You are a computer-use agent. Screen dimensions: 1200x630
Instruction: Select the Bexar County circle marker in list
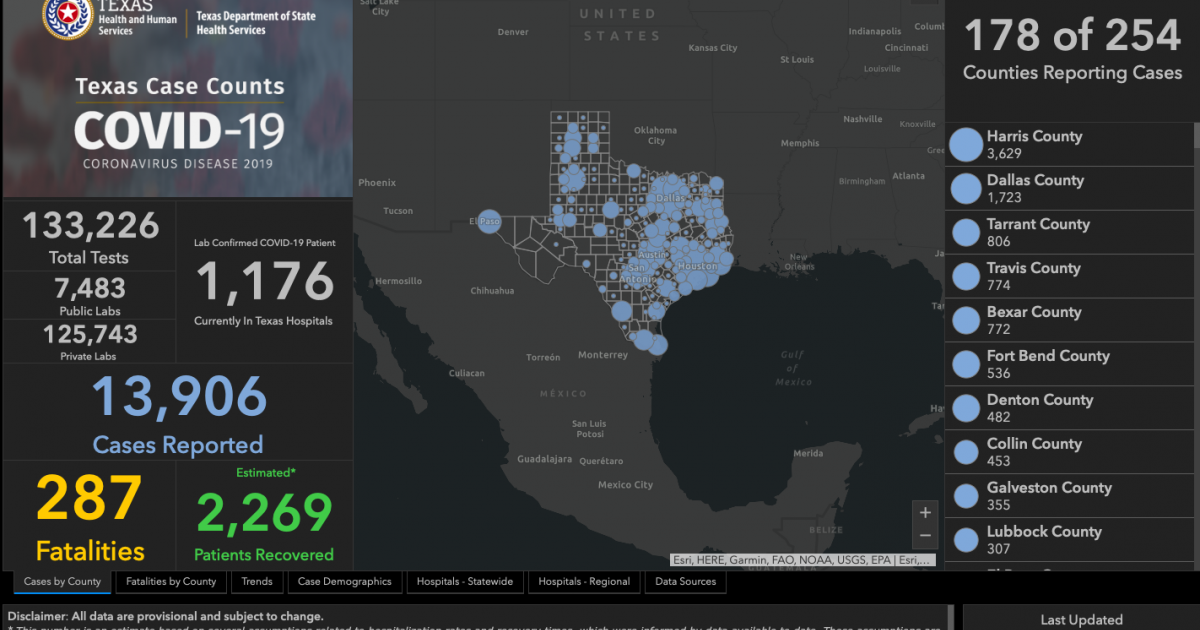tap(966, 320)
